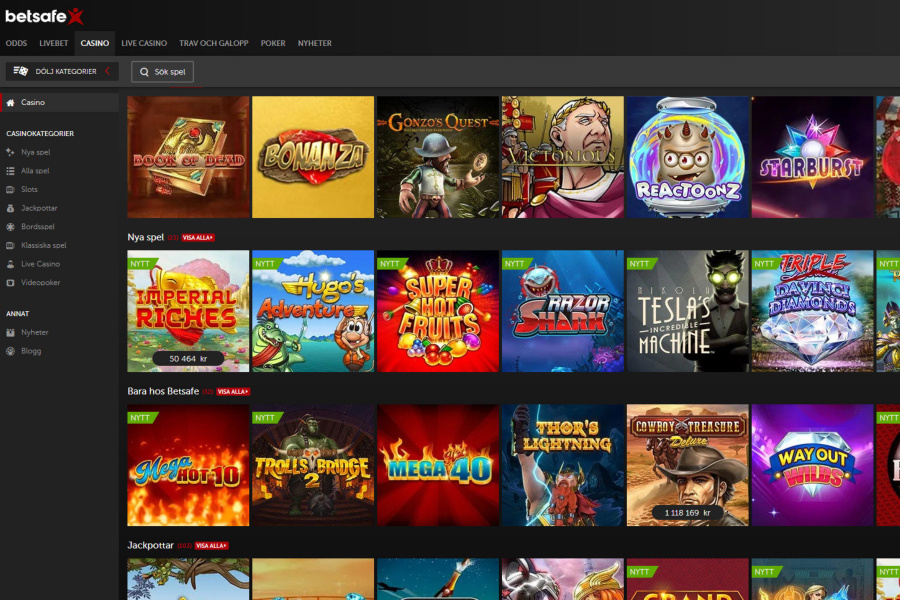900x600 pixels.
Task: Open Cowboy Treasure Deluxe game
Action: coord(688,465)
